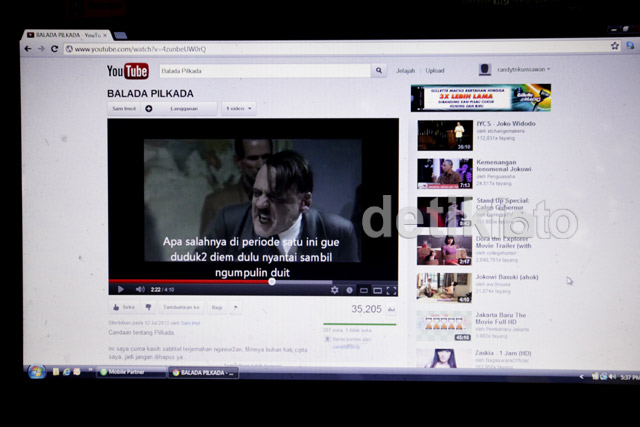This screenshot has width=640, height=427.
Task: Reload the page with the refresh icon
Action: (x=54, y=49)
